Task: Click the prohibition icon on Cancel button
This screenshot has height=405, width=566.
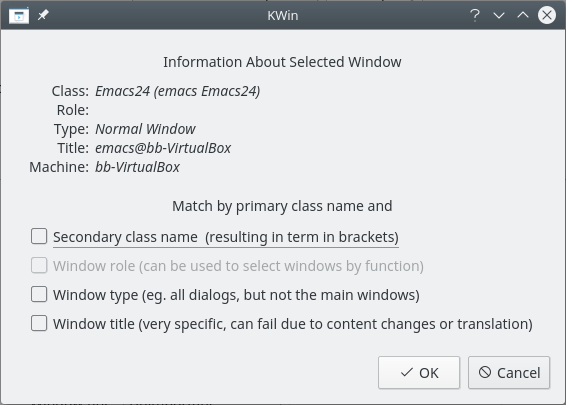Action: tap(485, 372)
